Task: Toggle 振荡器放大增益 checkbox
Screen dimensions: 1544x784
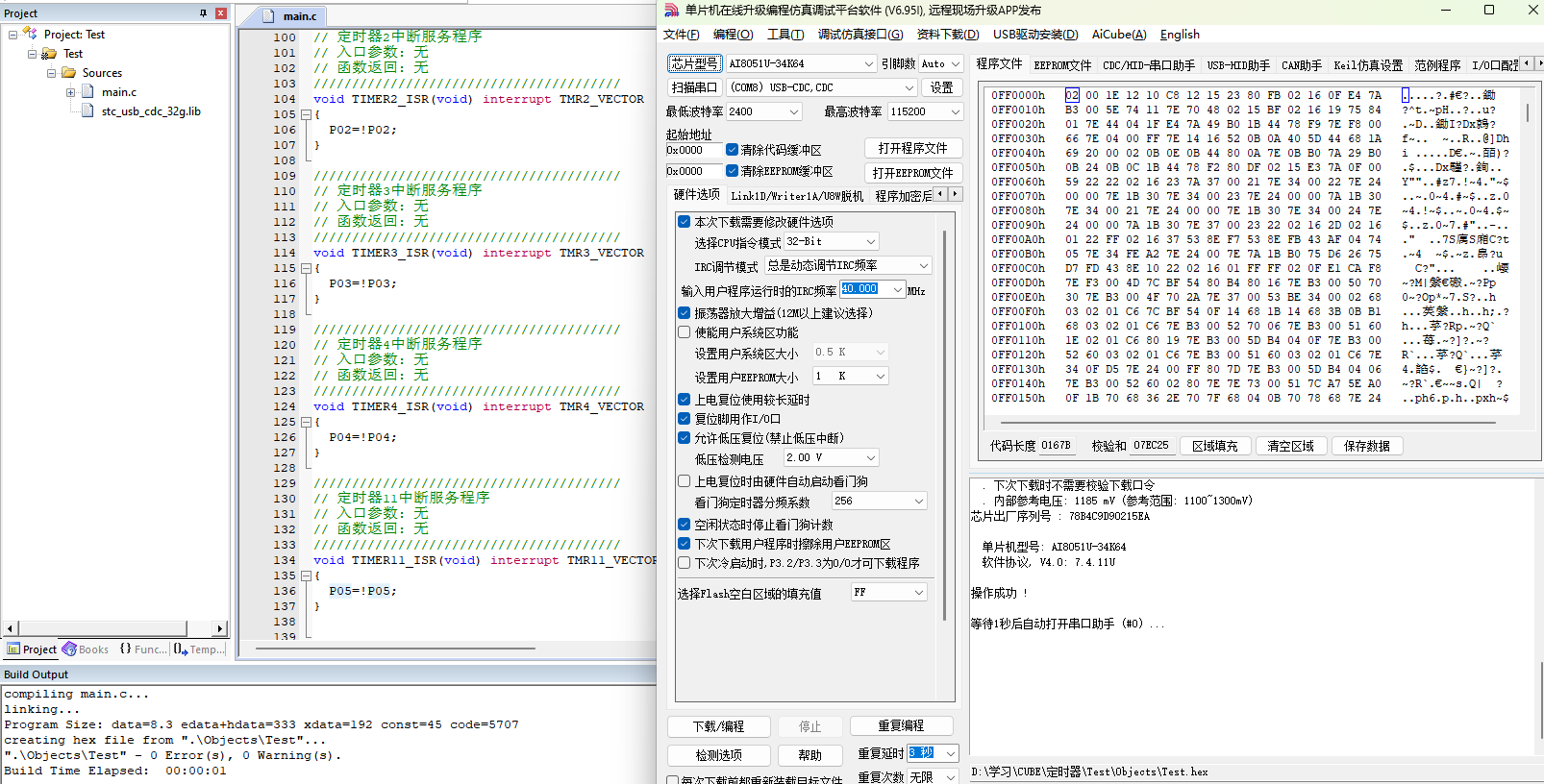Action: 684,313
